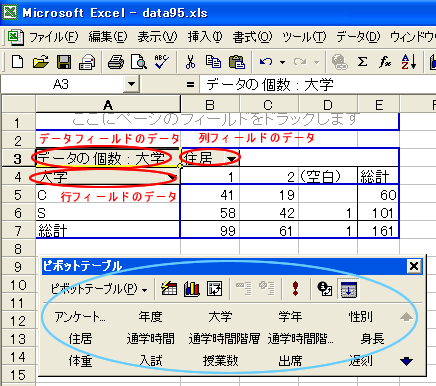Open the 住居 column field dropdown

coord(232,158)
